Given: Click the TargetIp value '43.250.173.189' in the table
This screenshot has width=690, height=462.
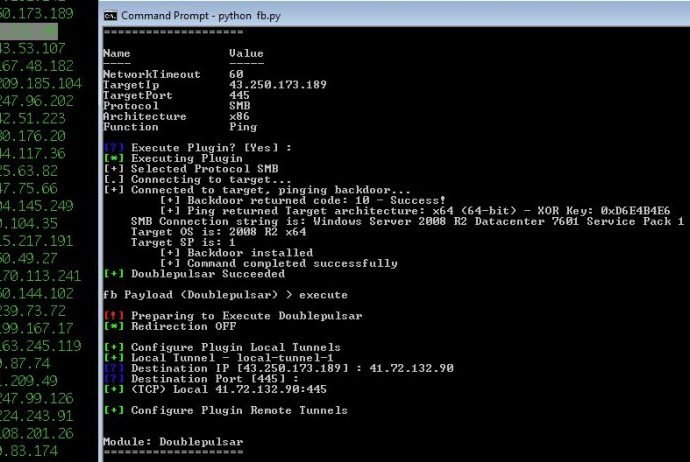Looking at the screenshot, I should [278, 85].
